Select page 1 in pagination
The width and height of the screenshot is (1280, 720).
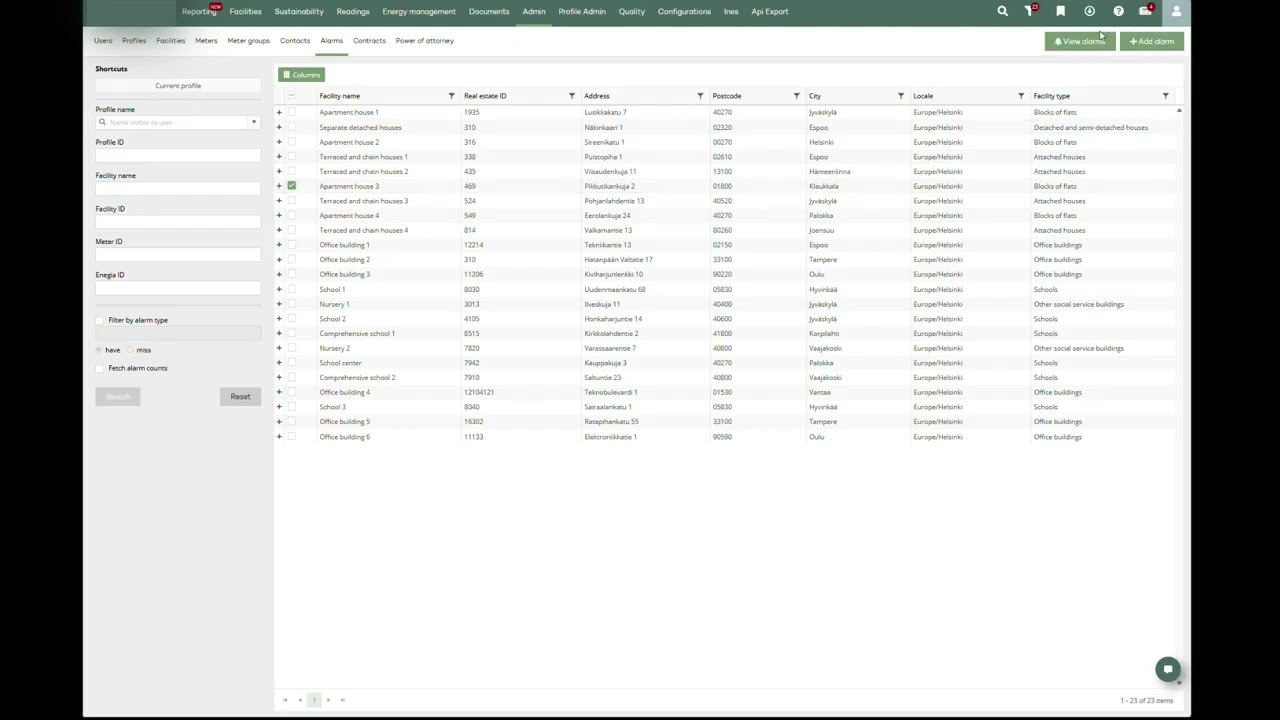click(314, 700)
